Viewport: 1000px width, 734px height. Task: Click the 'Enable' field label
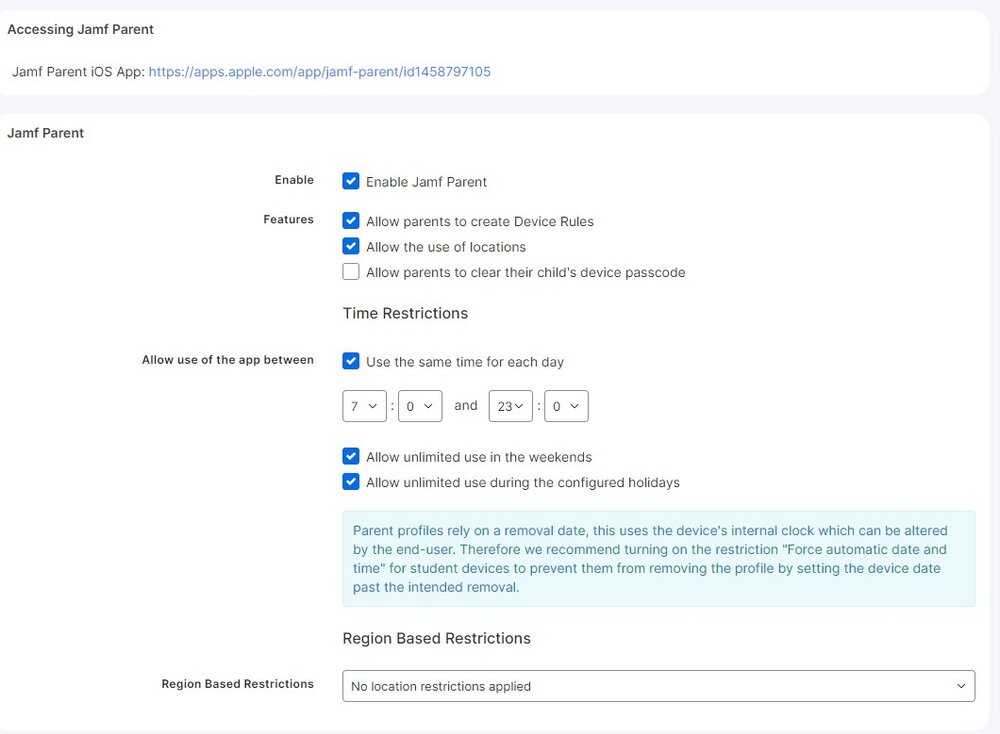[294, 180]
